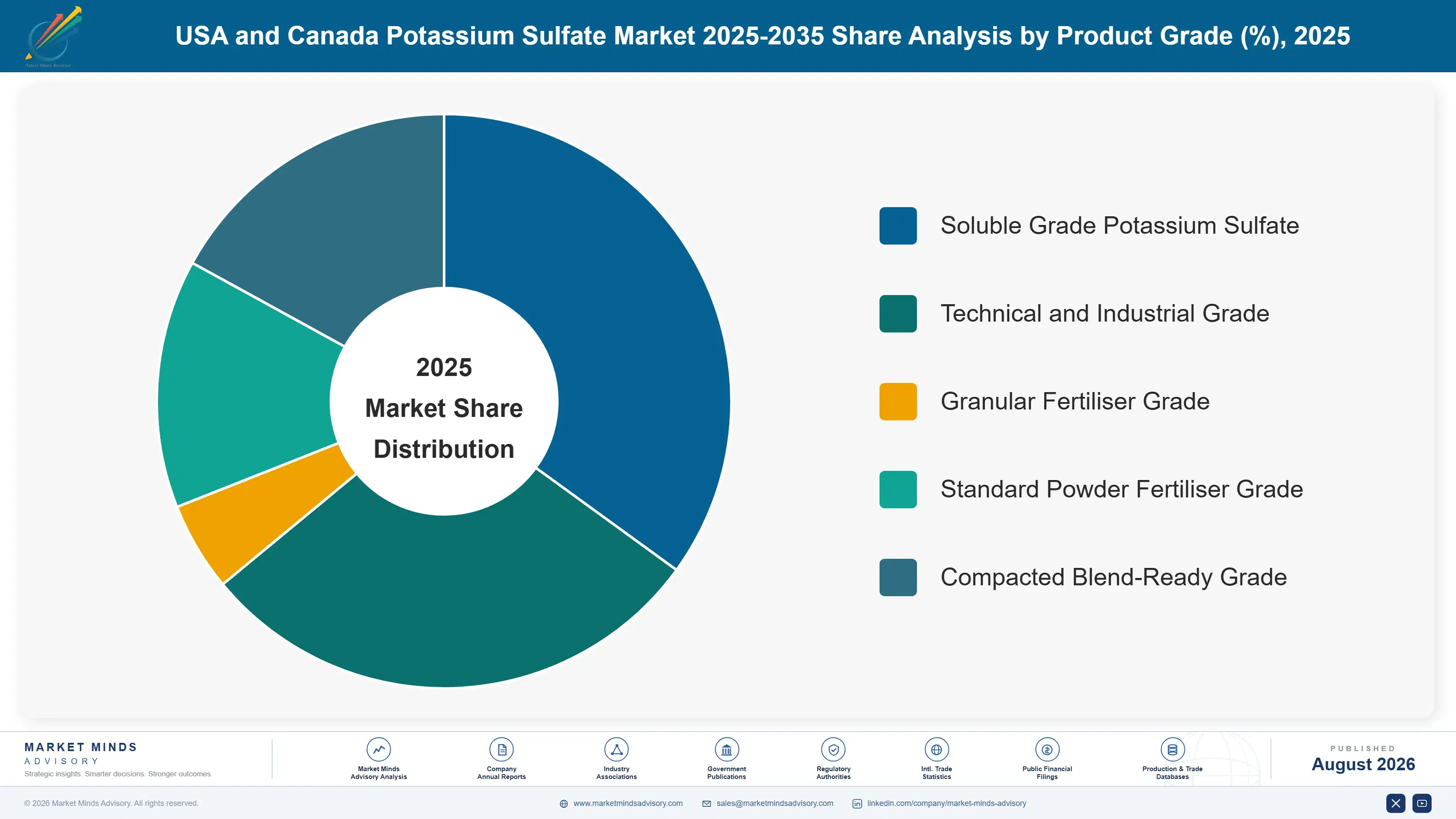This screenshot has height=819, width=1456.
Task: Click the Standard Powder Fertiliser Grade swatch
Action: click(x=898, y=489)
